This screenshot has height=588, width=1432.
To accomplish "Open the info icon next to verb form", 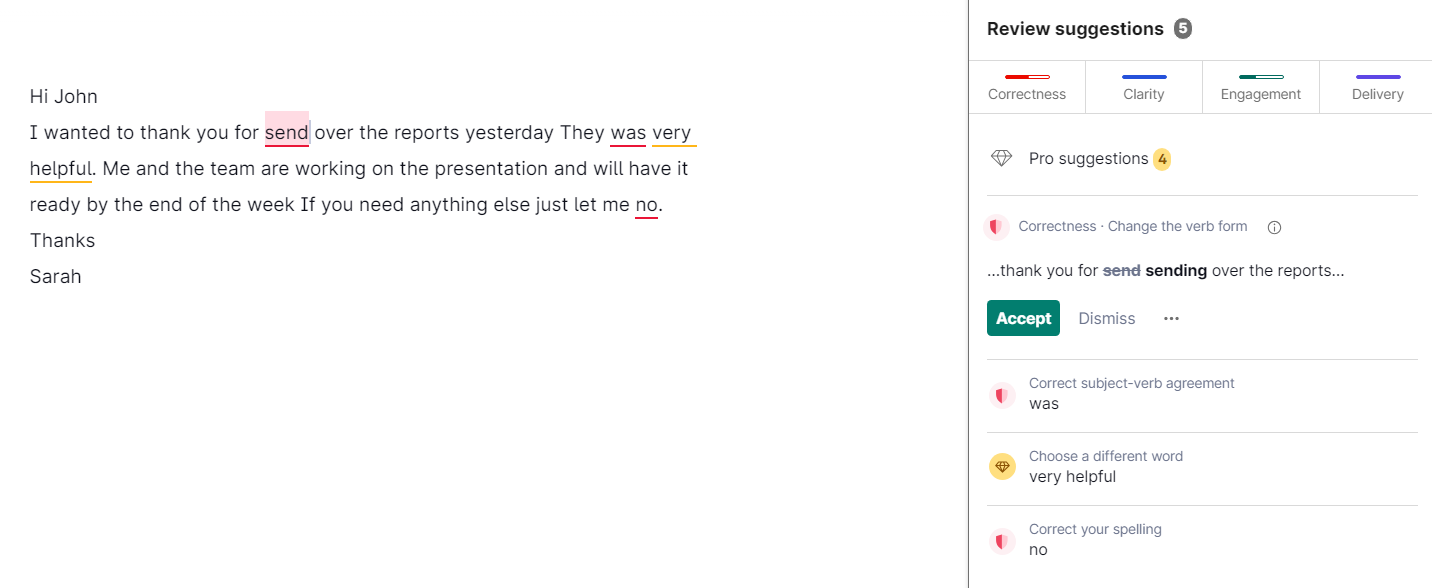I will pyautogui.click(x=1274, y=227).
